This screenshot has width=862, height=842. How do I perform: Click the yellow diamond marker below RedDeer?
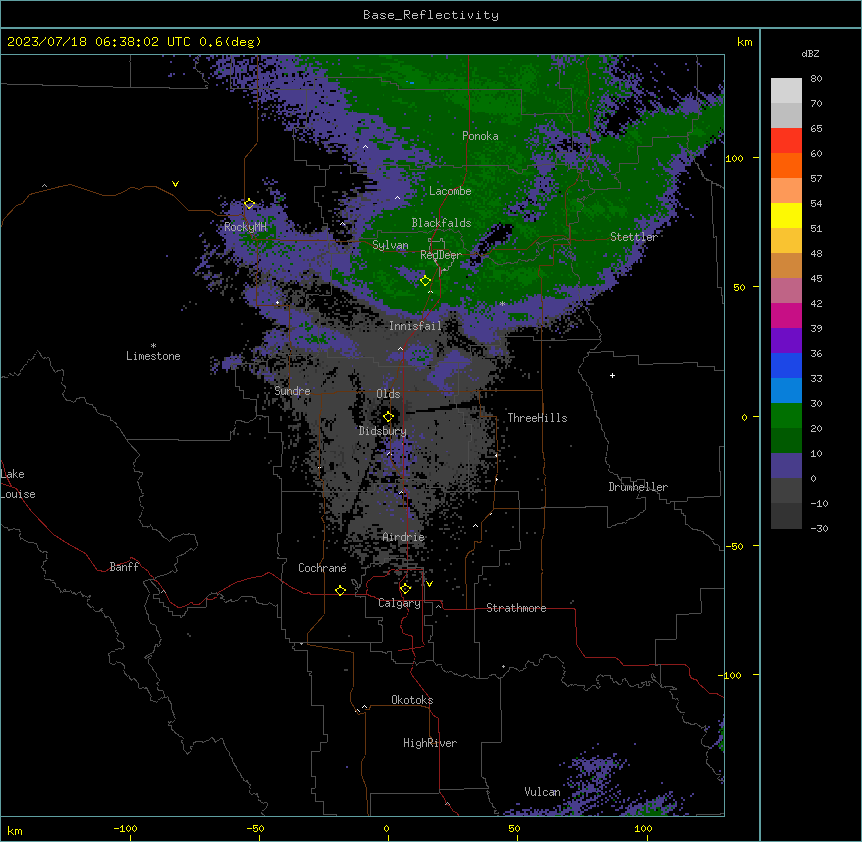426,281
